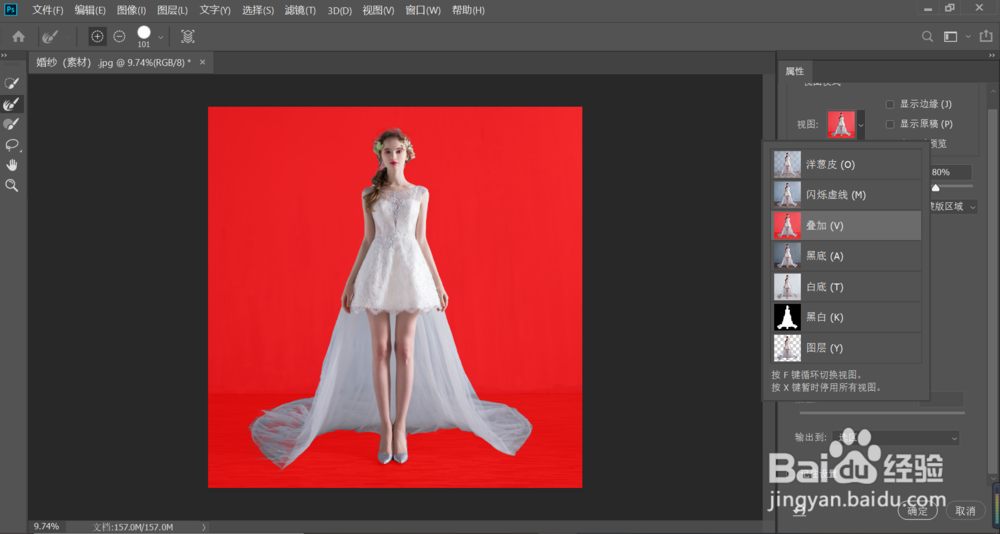1000x534 pixels.
Task: Select the Refine Edge Brush tool
Action: tap(12, 104)
